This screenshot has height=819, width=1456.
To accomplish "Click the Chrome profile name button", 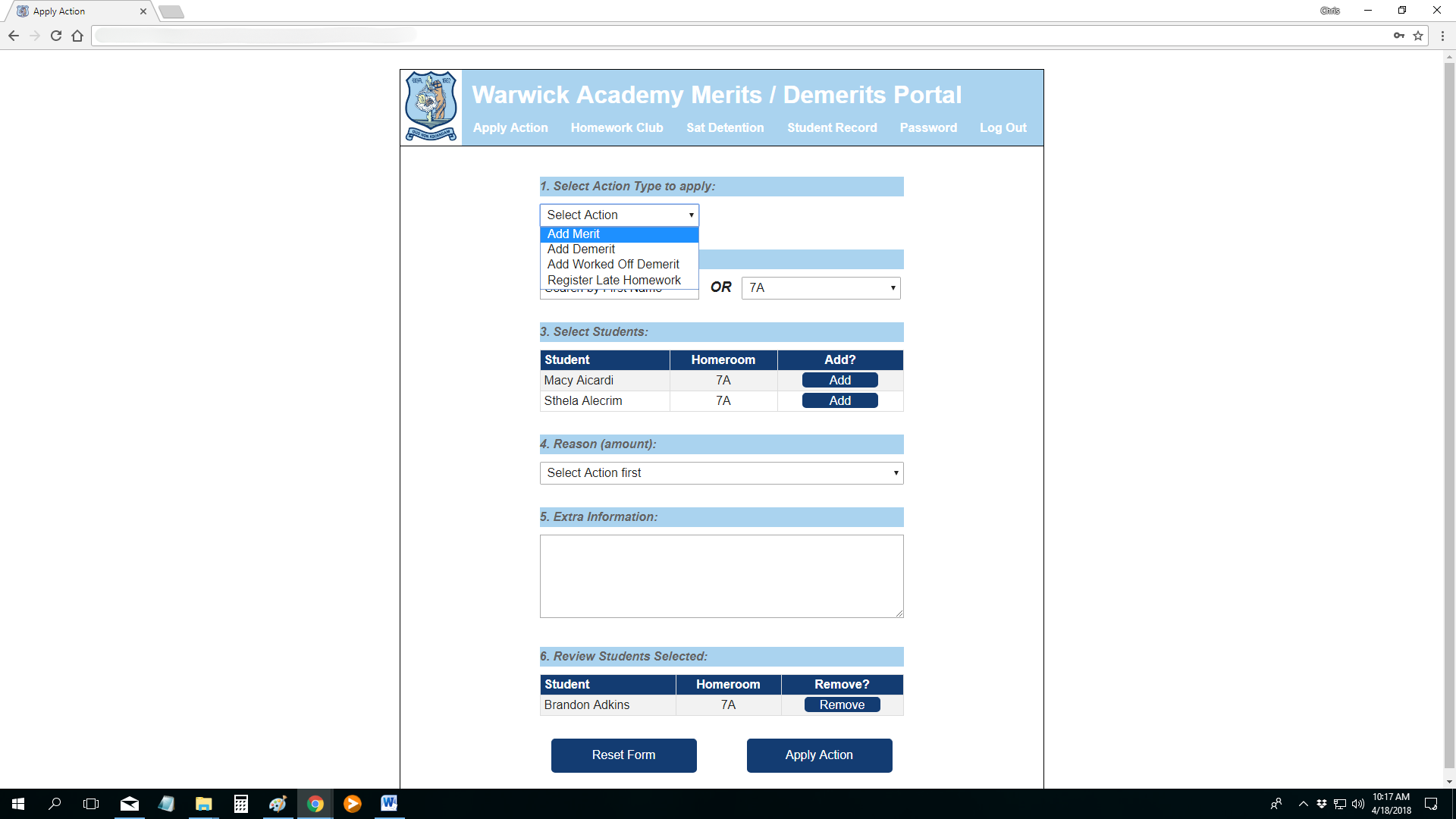I will pyautogui.click(x=1330, y=11).
